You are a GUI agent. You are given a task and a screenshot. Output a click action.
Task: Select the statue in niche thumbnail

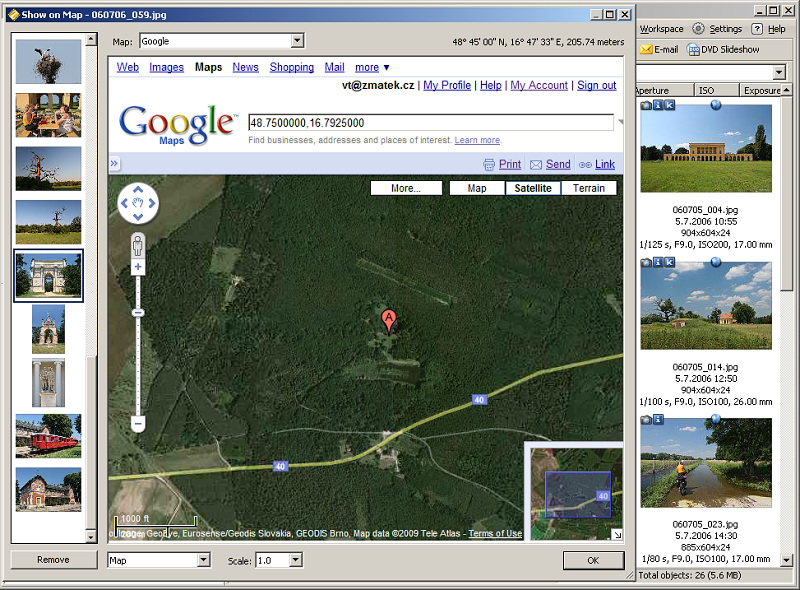(x=48, y=383)
